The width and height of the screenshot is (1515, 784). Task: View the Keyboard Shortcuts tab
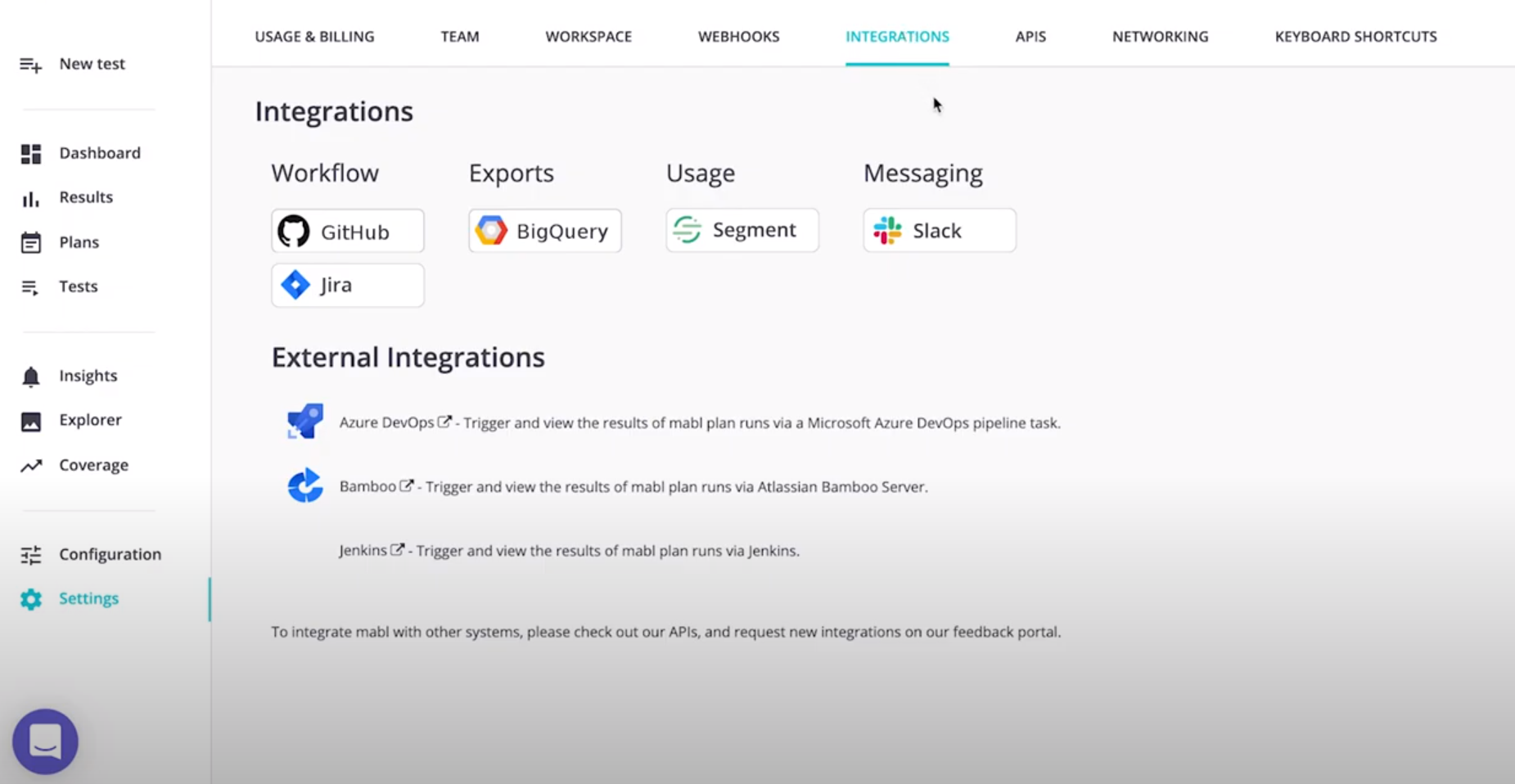tap(1355, 36)
